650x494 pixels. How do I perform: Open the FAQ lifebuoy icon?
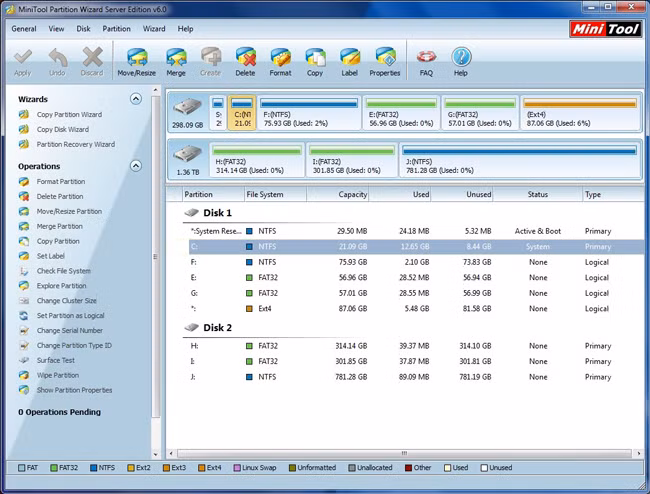coord(427,61)
